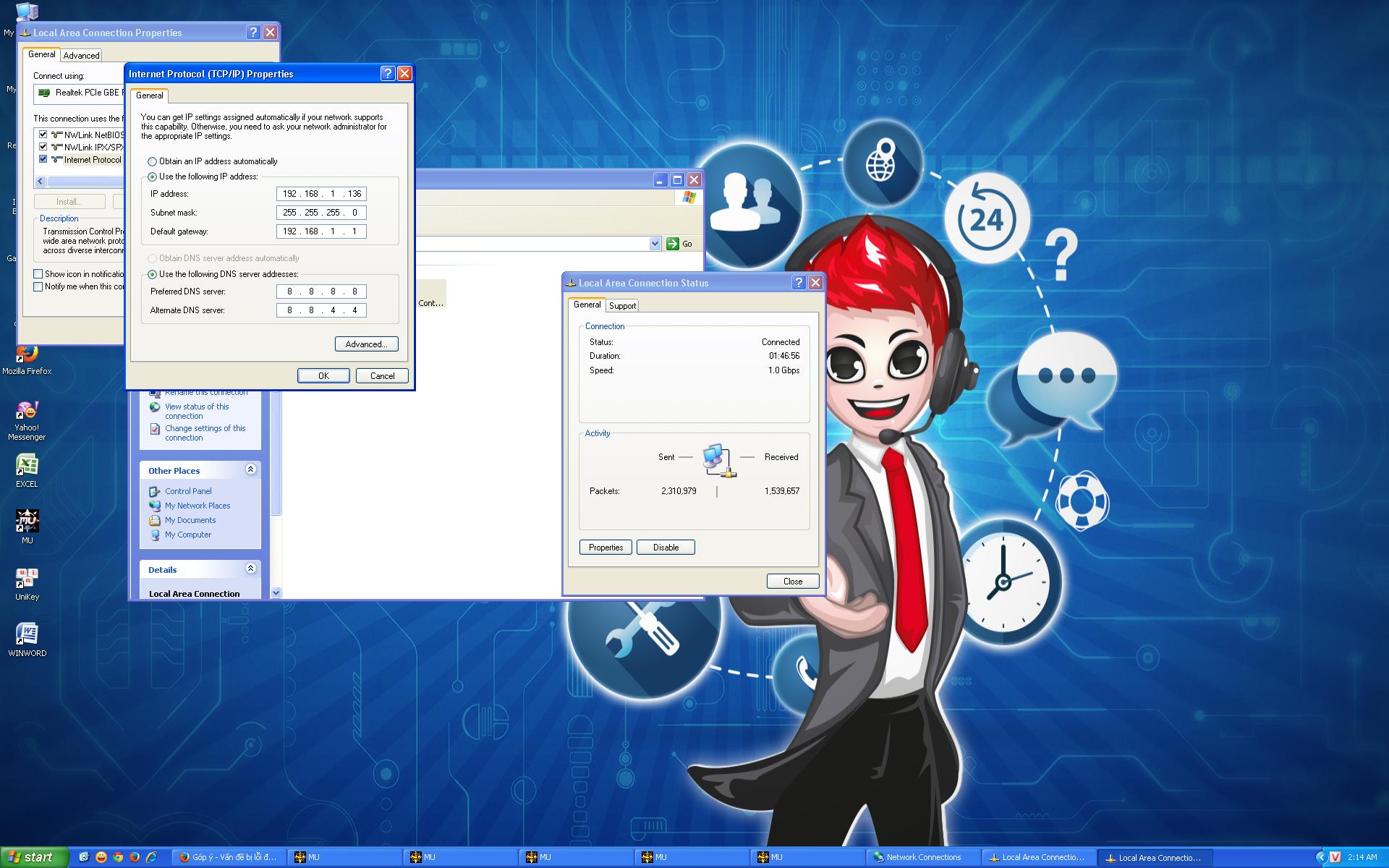Viewport: 1389px width, 868px height.
Task: Switch to Network Connections taskbar button
Action: (924, 857)
